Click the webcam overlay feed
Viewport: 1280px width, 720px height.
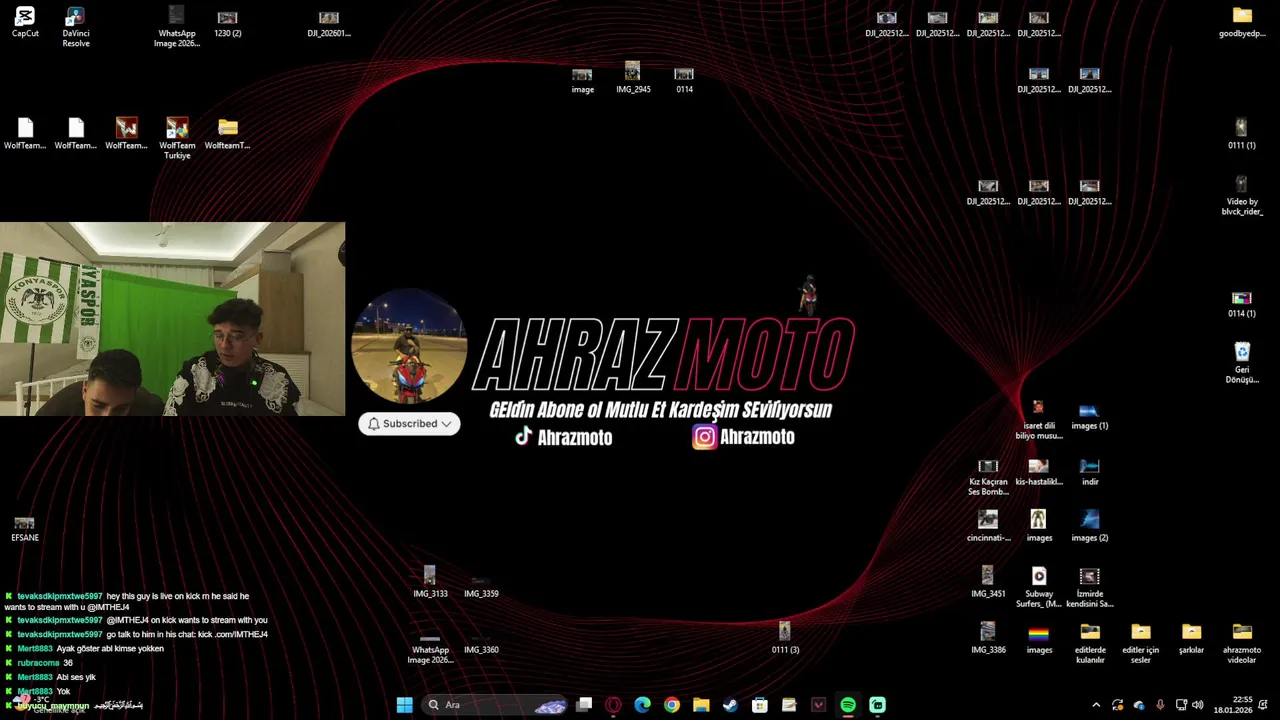[172, 319]
